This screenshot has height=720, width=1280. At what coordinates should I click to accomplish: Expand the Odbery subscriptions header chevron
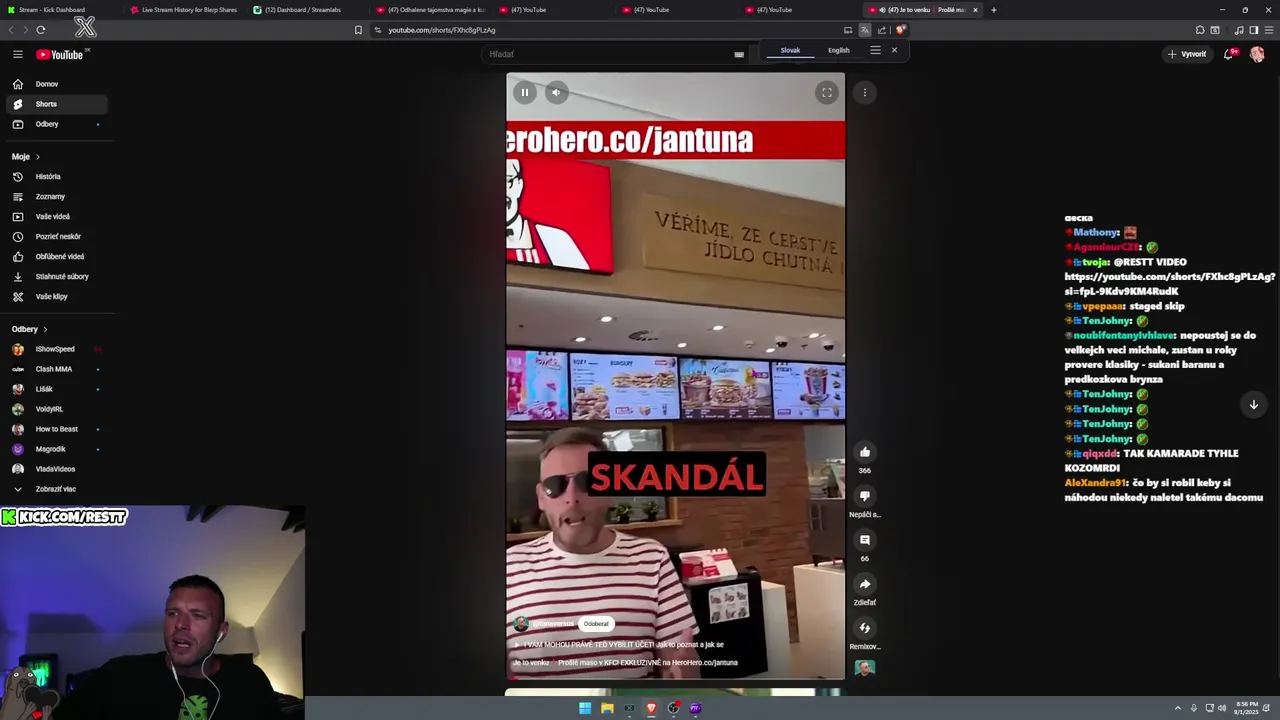click(x=45, y=329)
